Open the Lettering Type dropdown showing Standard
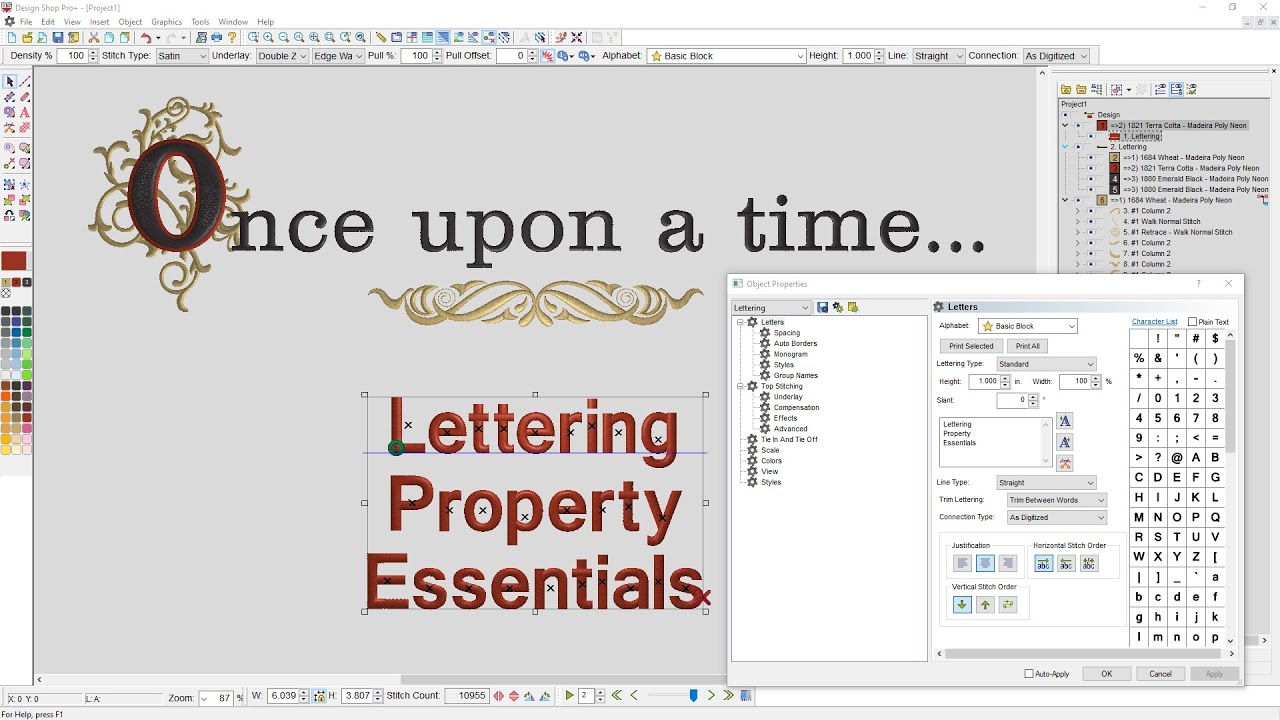This screenshot has height=720, width=1280. coord(1046,364)
